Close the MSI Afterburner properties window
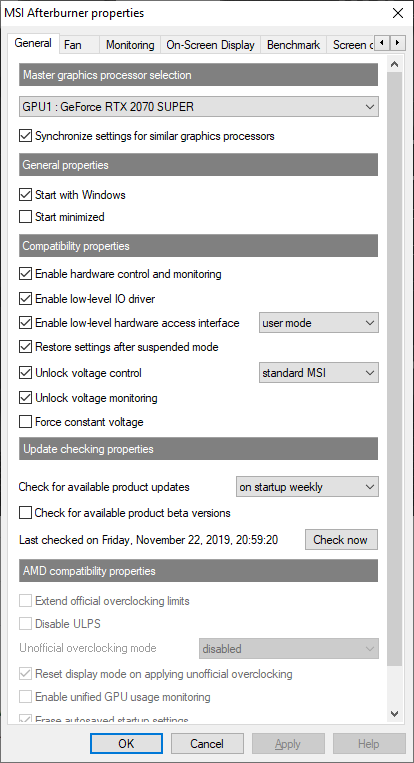Screen dimensions: 414x763 [397, 13]
